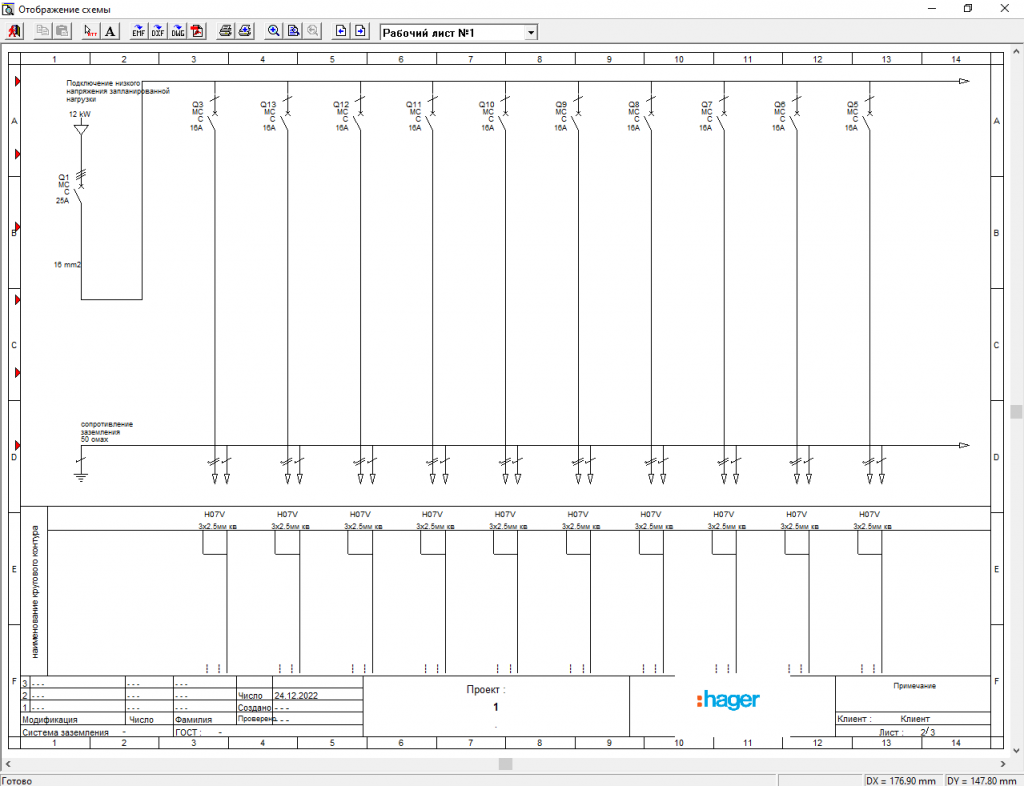Viewport: 1024px width, 786px height.
Task: Click the print icon
Action: (x=226, y=32)
